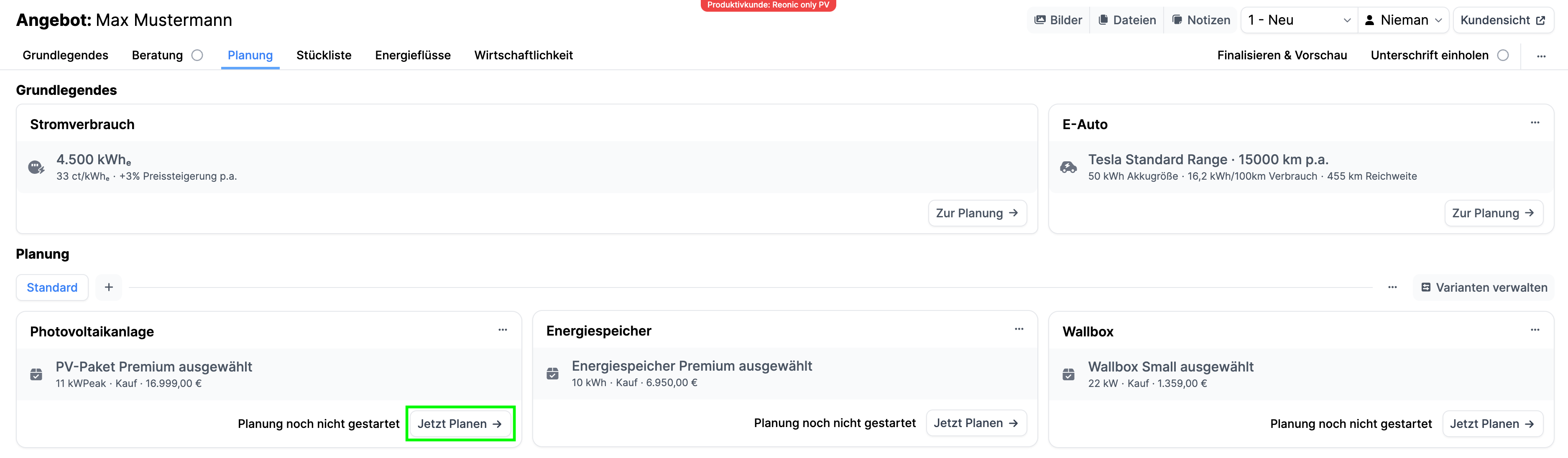The image size is (1568, 458).
Task: Open the Notizen notes panel
Action: [x=1201, y=20]
